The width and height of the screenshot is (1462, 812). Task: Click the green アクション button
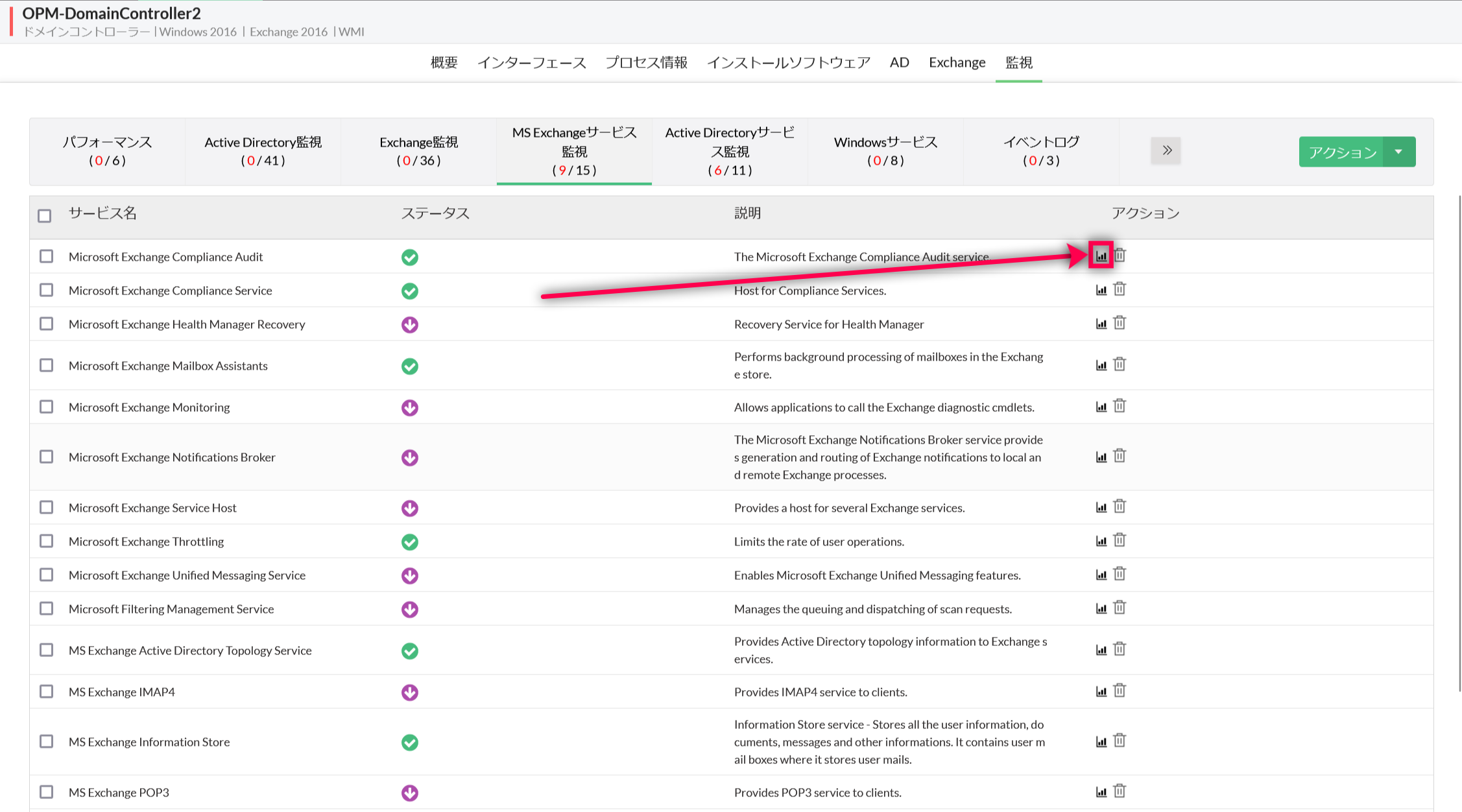1341,152
